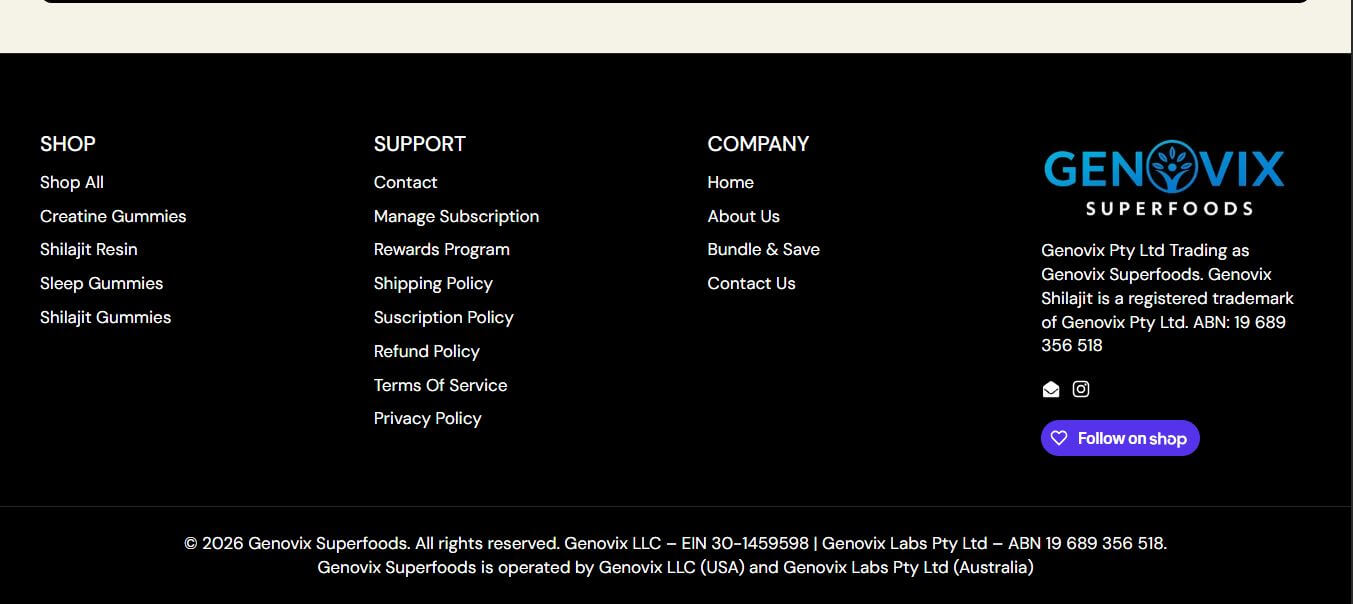View the Privacy Policy
Viewport: 1353px width, 604px height.
coord(427,418)
